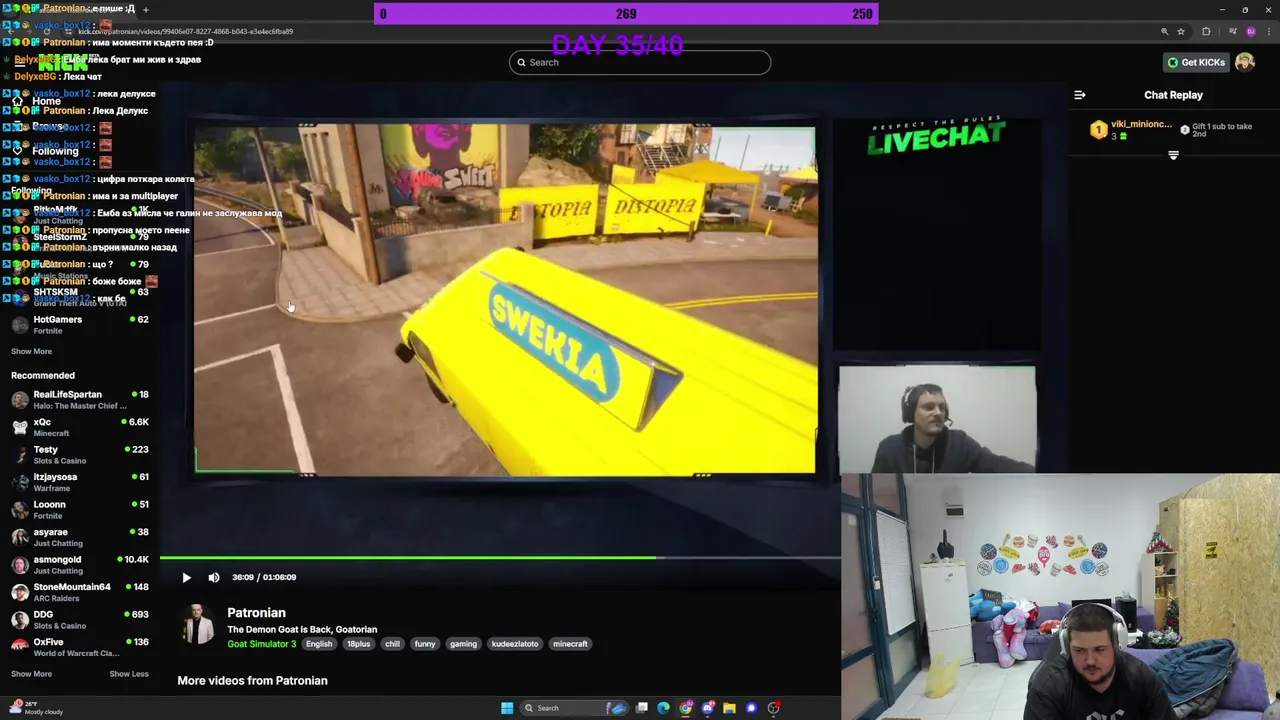Open StoneMountain64 recommended channel

[x=80, y=592]
